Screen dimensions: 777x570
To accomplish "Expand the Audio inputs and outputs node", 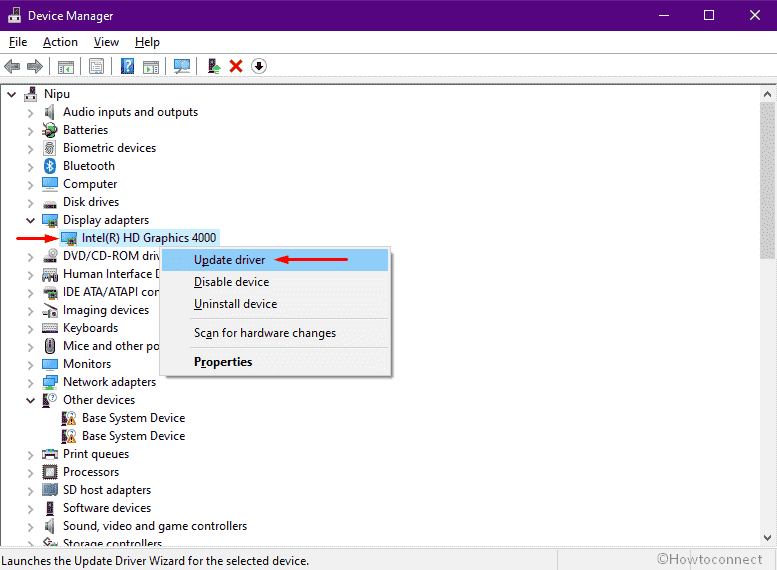I will click(x=30, y=112).
